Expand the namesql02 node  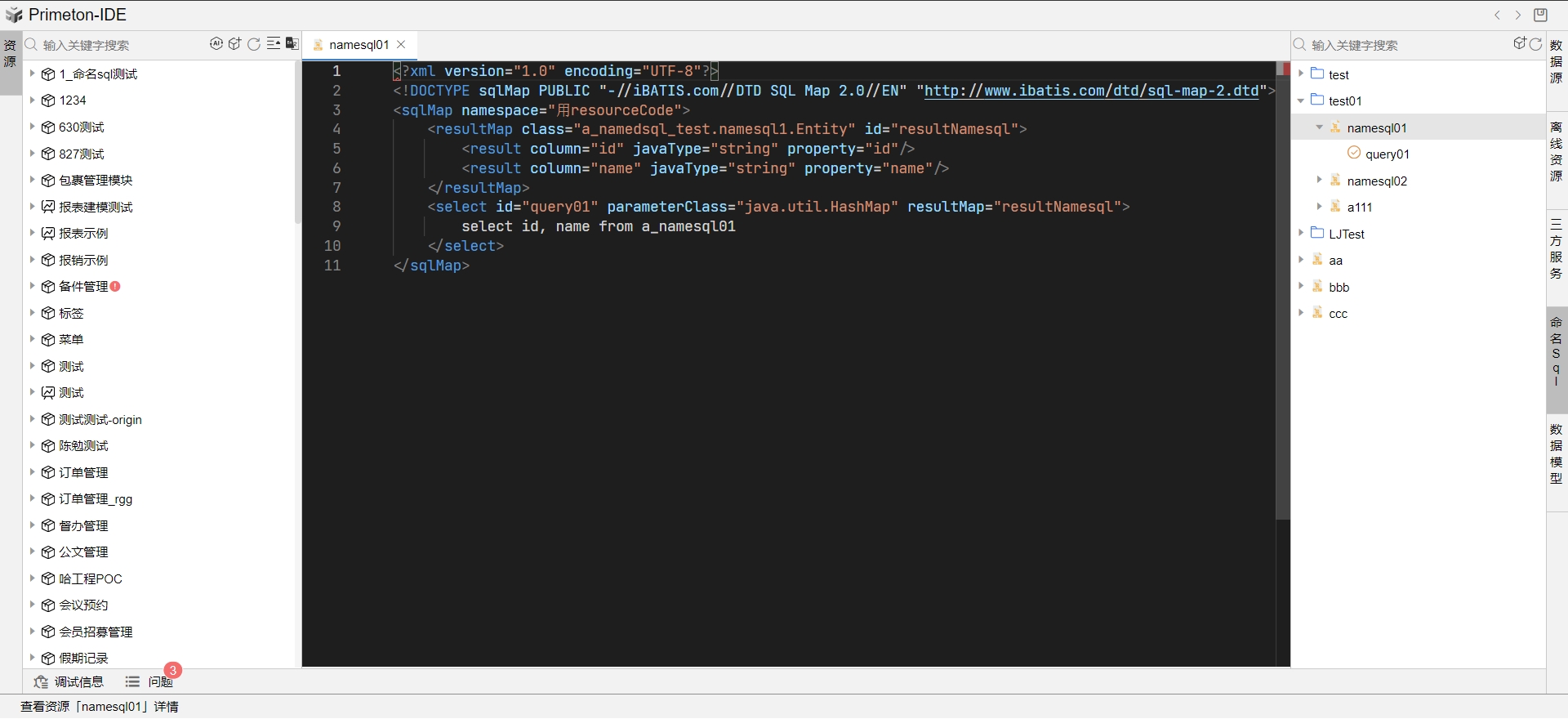click(x=1319, y=181)
